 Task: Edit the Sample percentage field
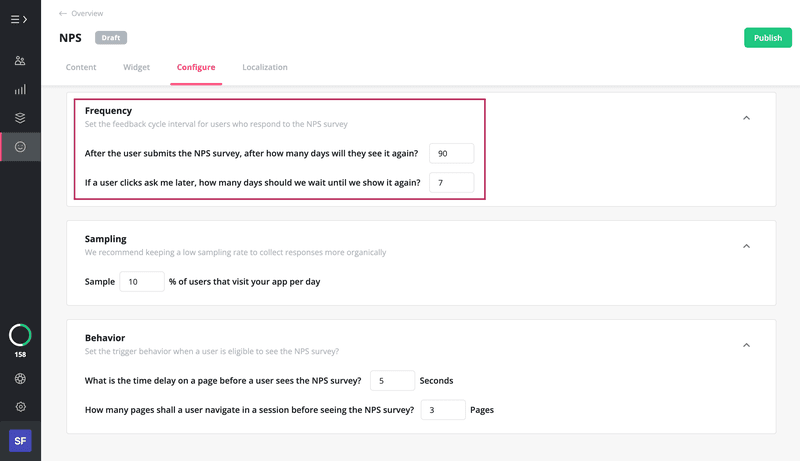(142, 281)
